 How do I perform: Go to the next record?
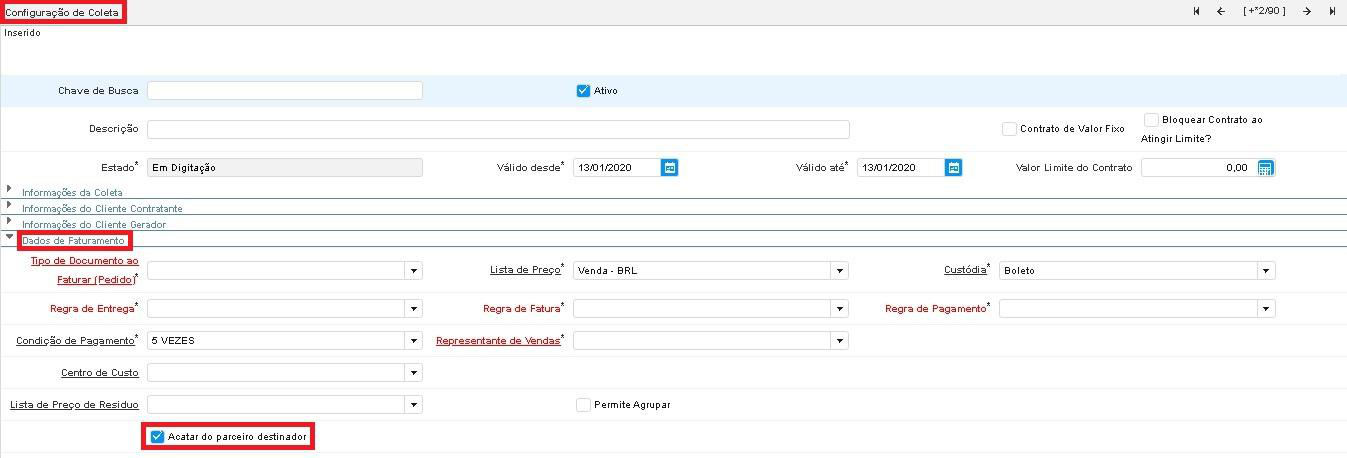(x=1307, y=11)
